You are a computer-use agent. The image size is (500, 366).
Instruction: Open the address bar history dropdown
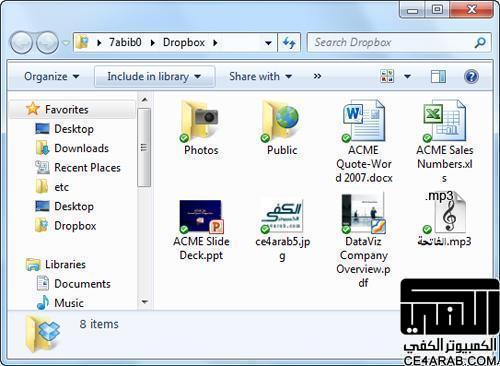pos(268,43)
